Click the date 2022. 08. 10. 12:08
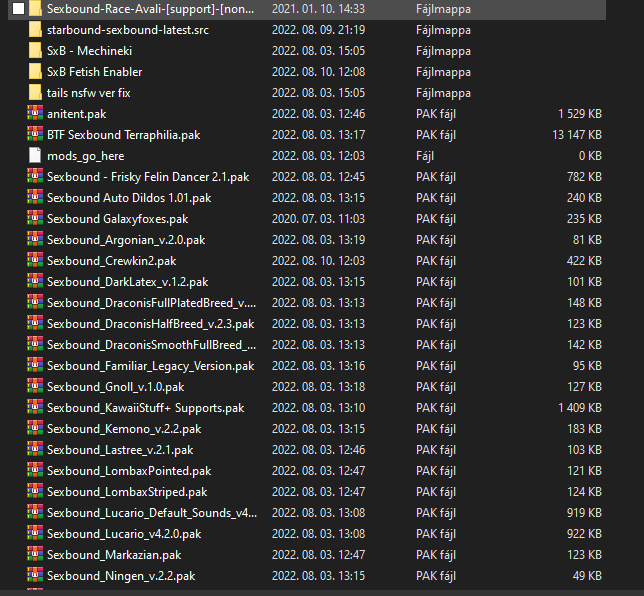Viewport: 644px width, 596px height. click(x=318, y=71)
